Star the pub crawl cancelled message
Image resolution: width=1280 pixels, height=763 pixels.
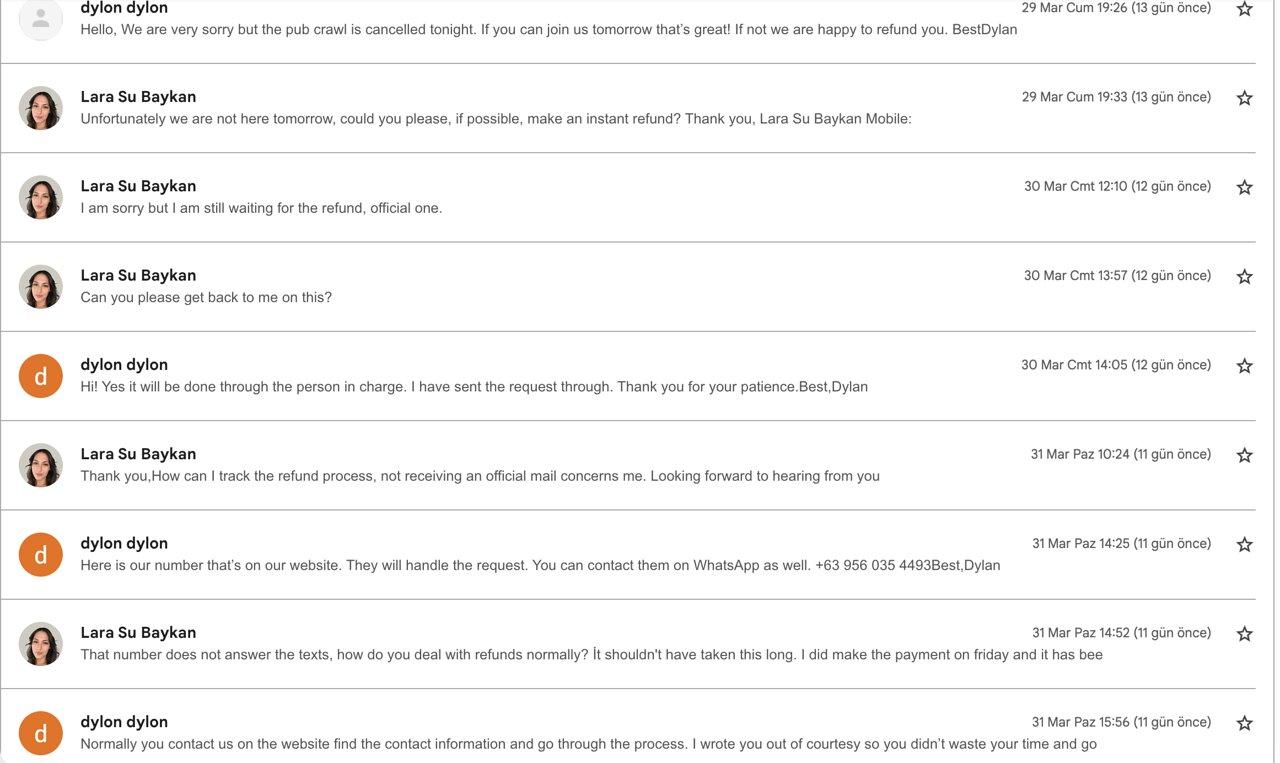(x=1244, y=9)
